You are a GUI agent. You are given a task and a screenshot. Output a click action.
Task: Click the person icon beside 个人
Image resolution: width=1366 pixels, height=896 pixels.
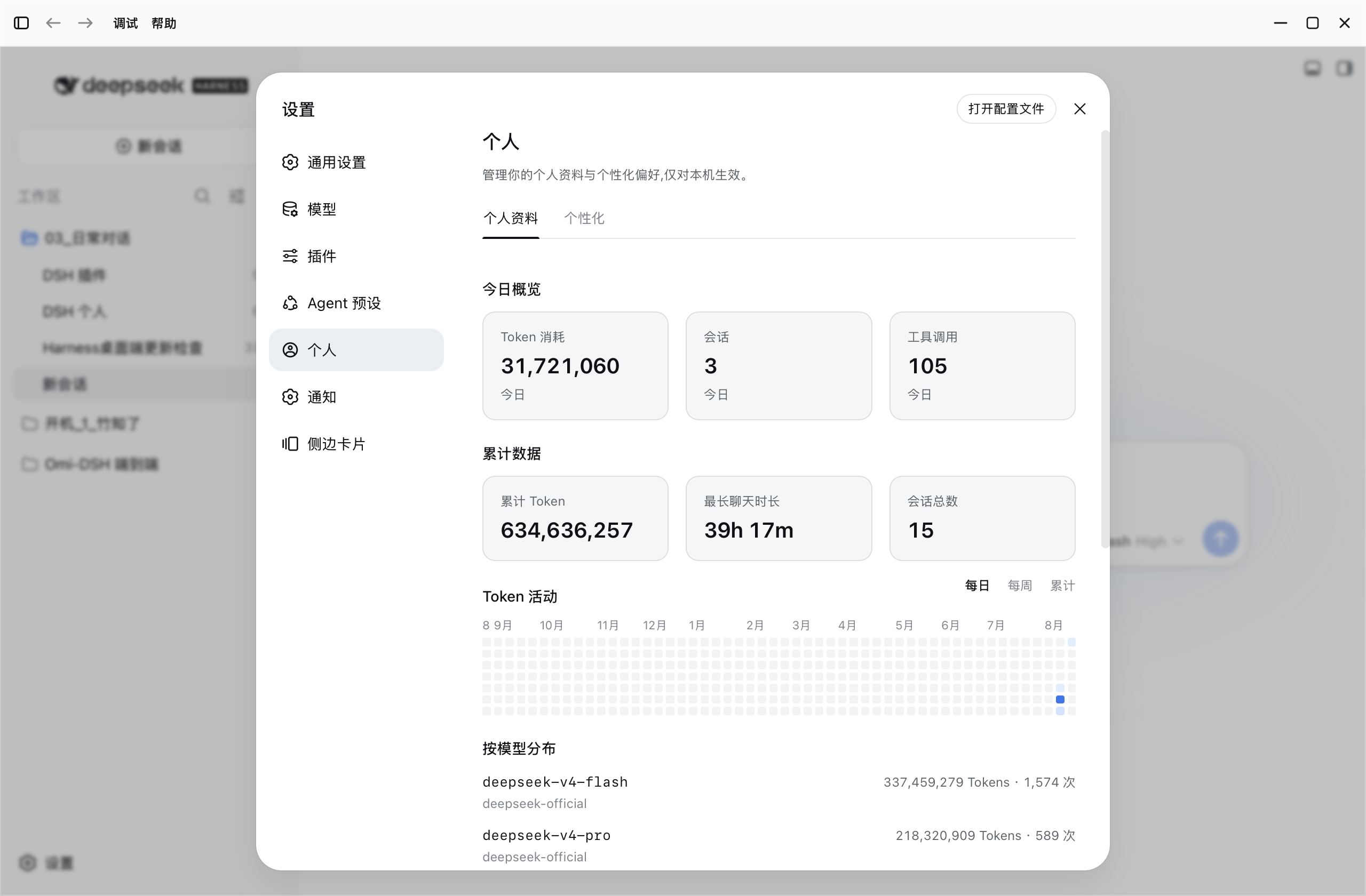tap(290, 350)
